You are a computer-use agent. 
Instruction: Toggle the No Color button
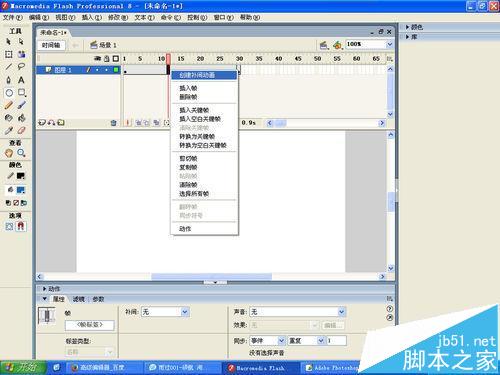coord(16,203)
